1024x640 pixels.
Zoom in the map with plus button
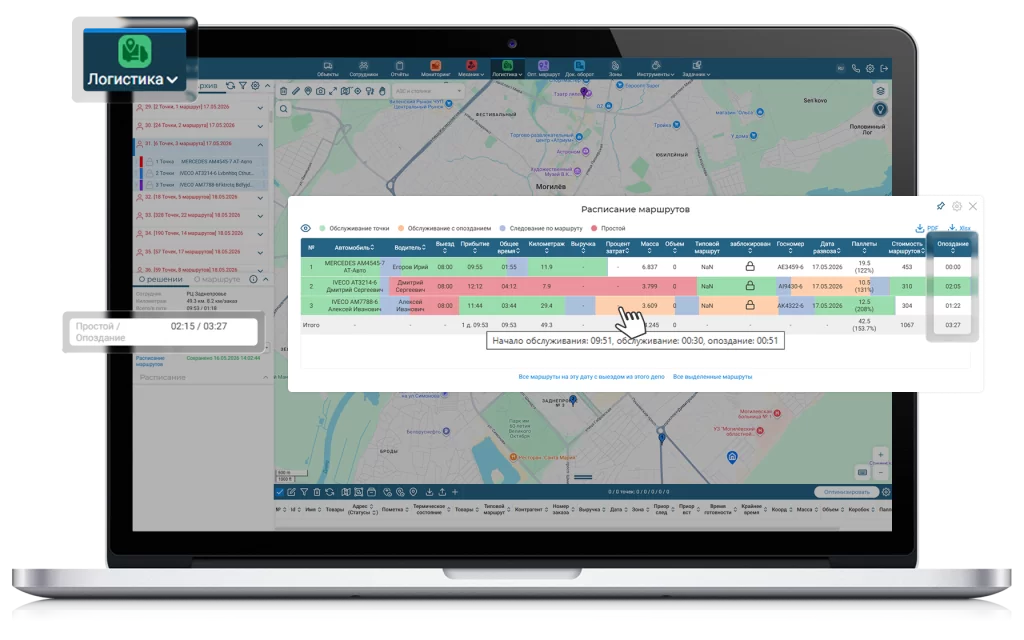(880, 455)
